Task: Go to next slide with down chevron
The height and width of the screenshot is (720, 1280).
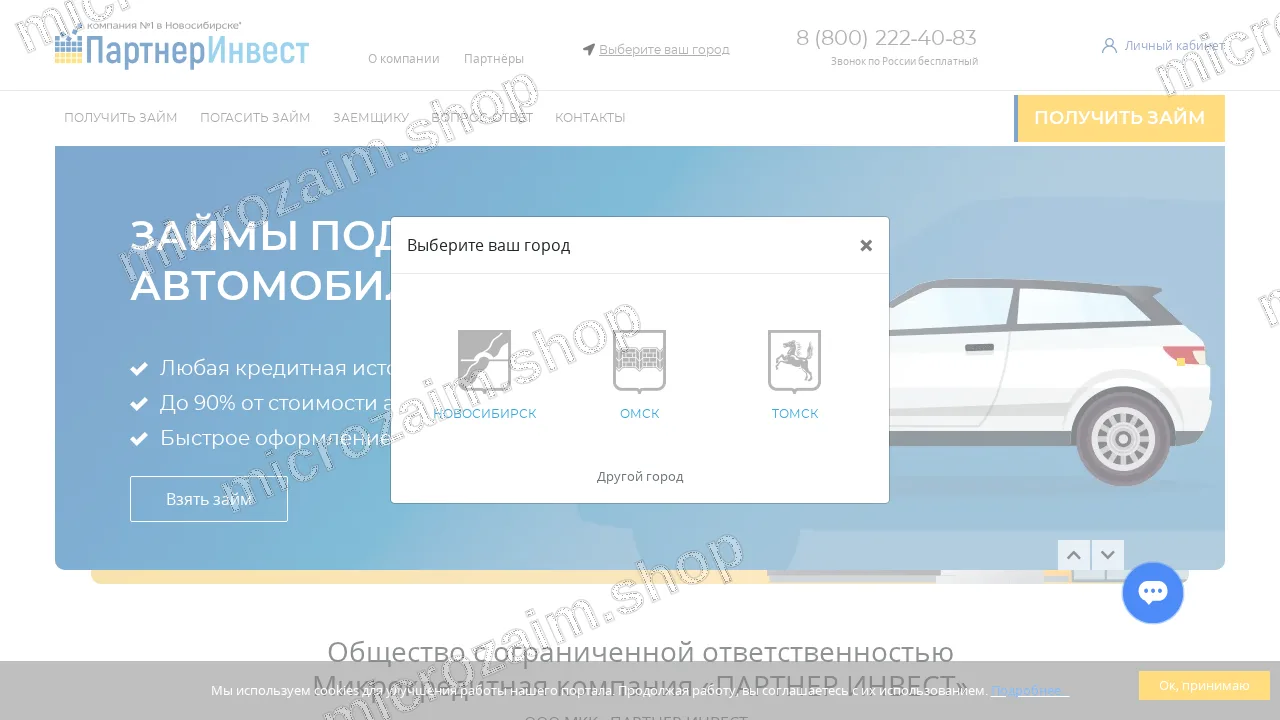Action: (x=1108, y=555)
